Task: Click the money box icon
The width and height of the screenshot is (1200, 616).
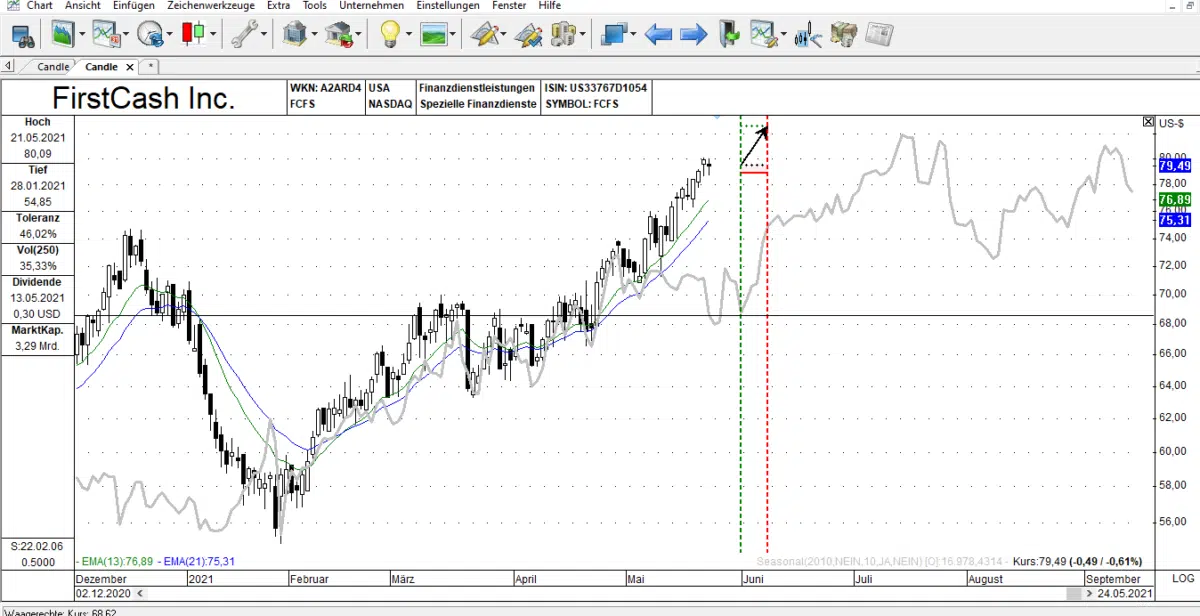Action: click(x=845, y=35)
